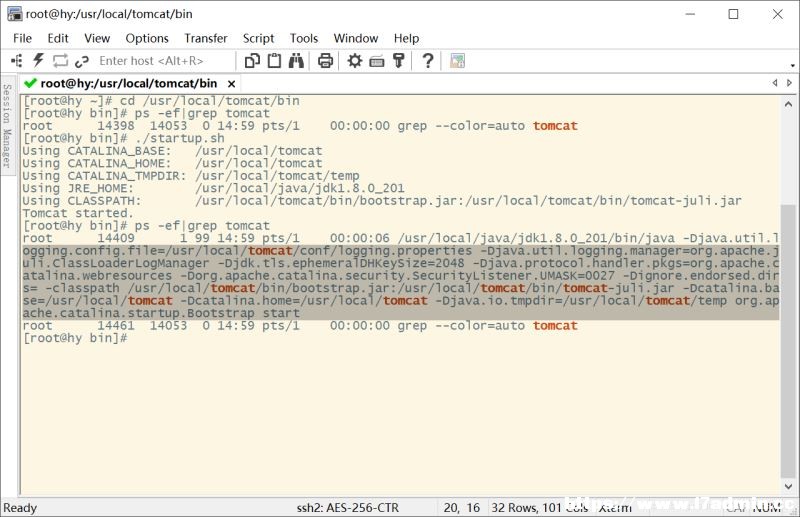The width and height of the screenshot is (800, 517).
Task: Open the Options menu
Action: [147, 38]
